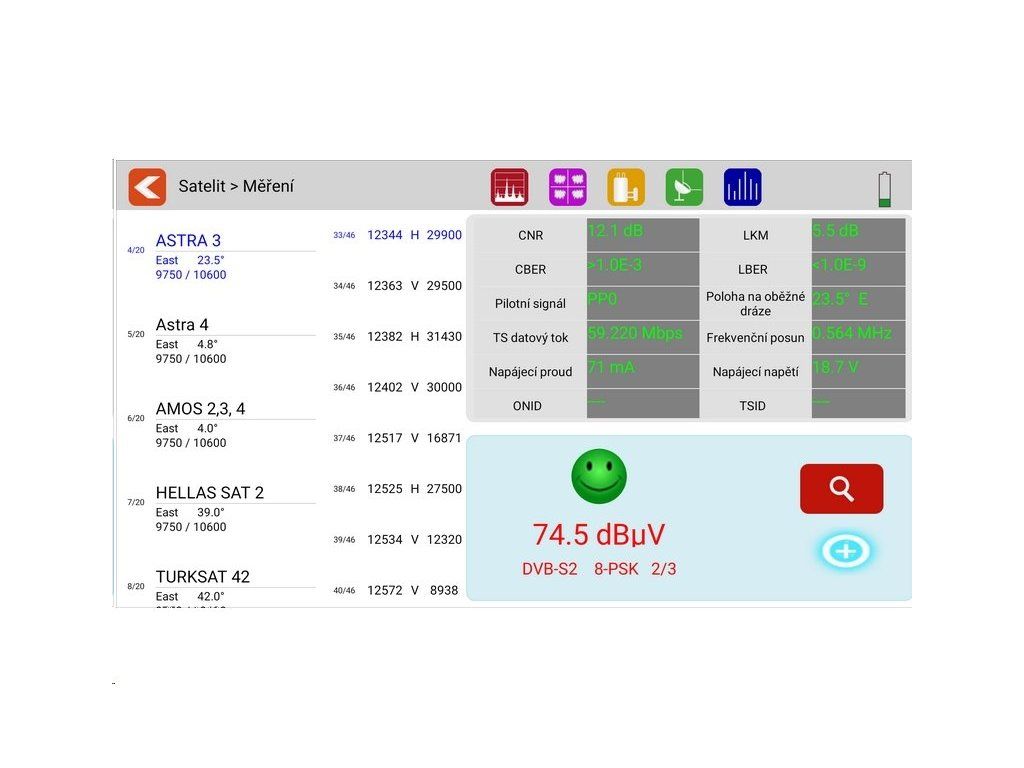
Task: Click ASTRA 3 LNB frequencies 9750 / 10600
Action: click(x=191, y=275)
